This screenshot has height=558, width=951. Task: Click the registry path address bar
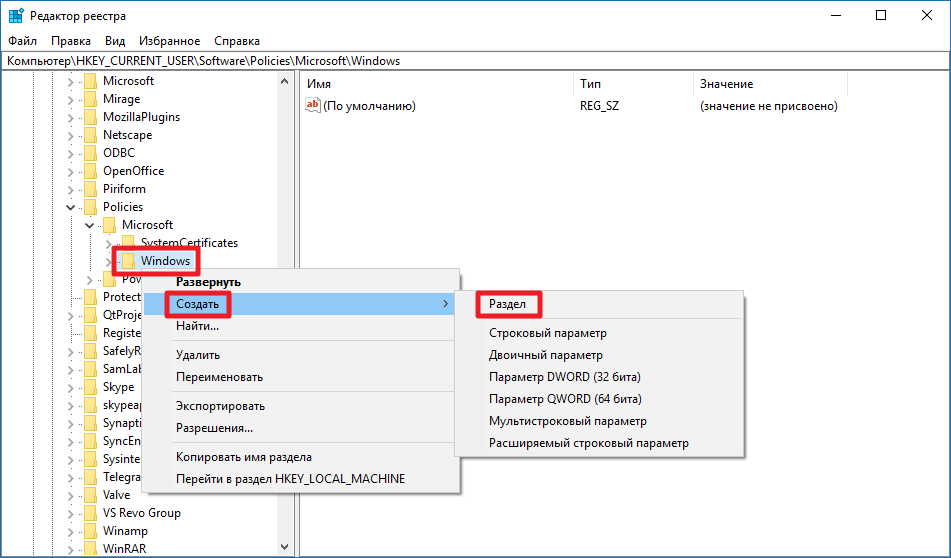click(x=476, y=61)
